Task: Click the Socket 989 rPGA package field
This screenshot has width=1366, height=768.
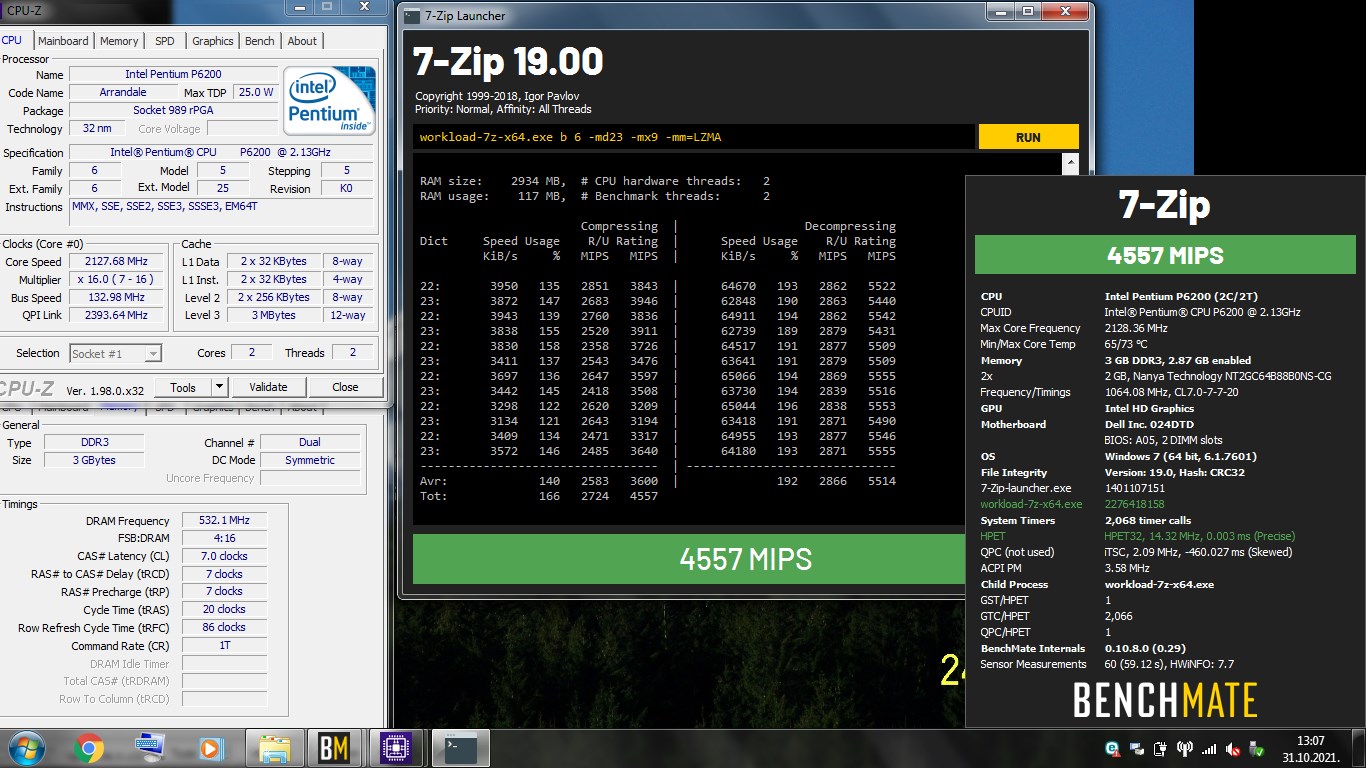Action: click(x=173, y=110)
